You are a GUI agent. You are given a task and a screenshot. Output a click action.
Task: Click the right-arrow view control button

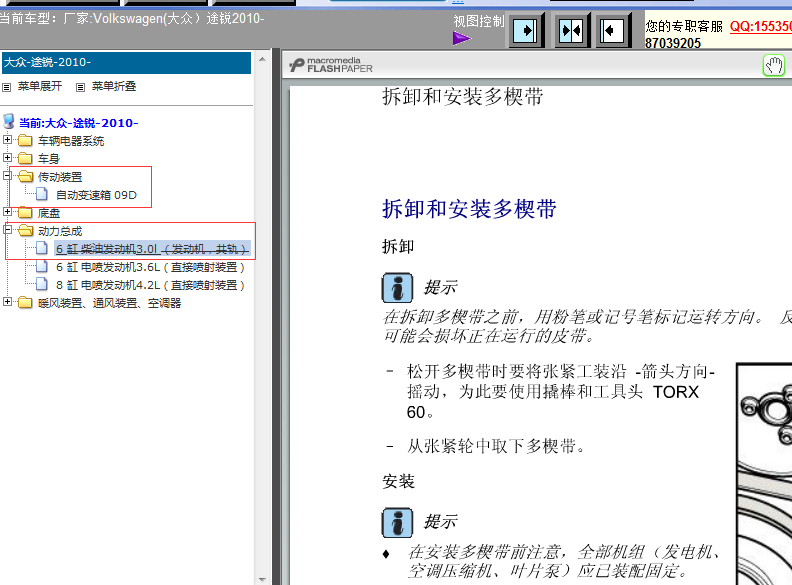coord(526,31)
